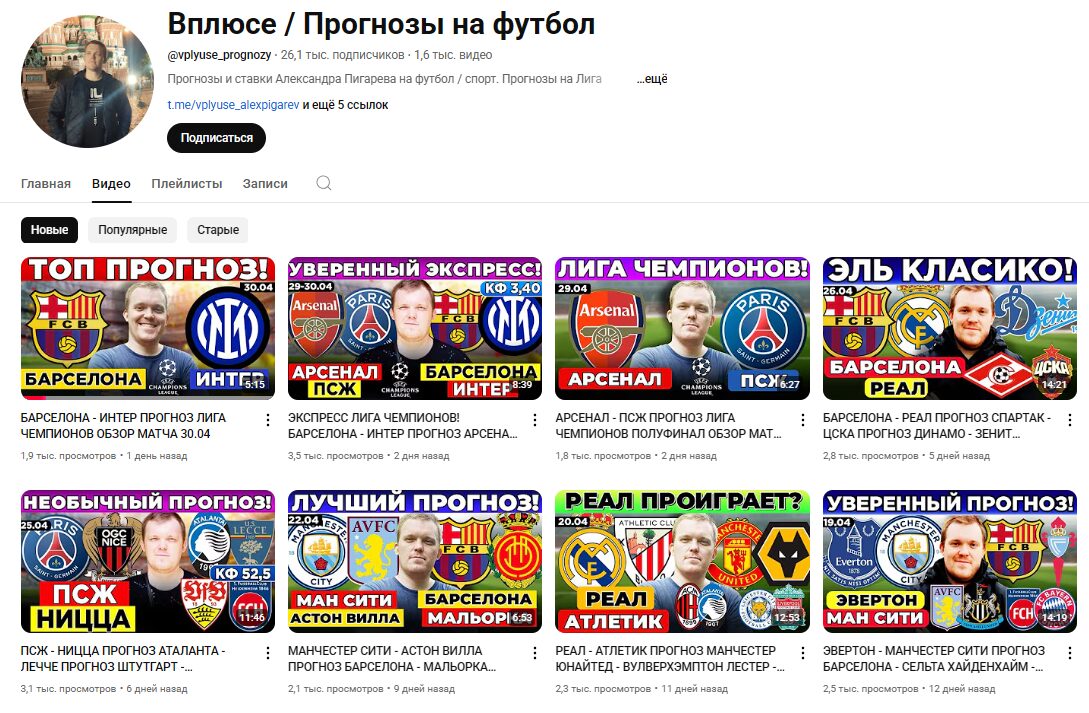
Task: Switch to the Главная tab
Action: 46,184
